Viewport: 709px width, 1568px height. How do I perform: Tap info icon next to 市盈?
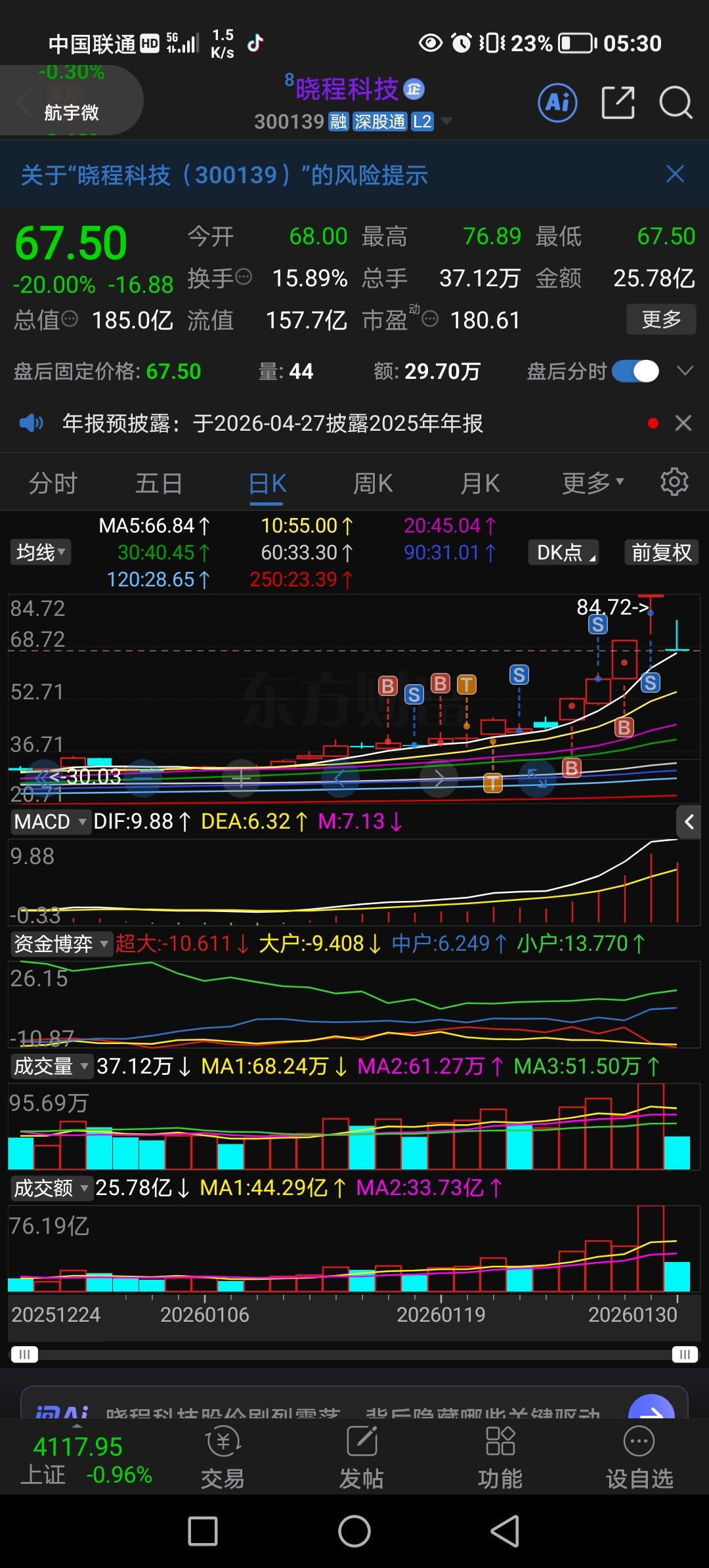pyautogui.click(x=430, y=319)
